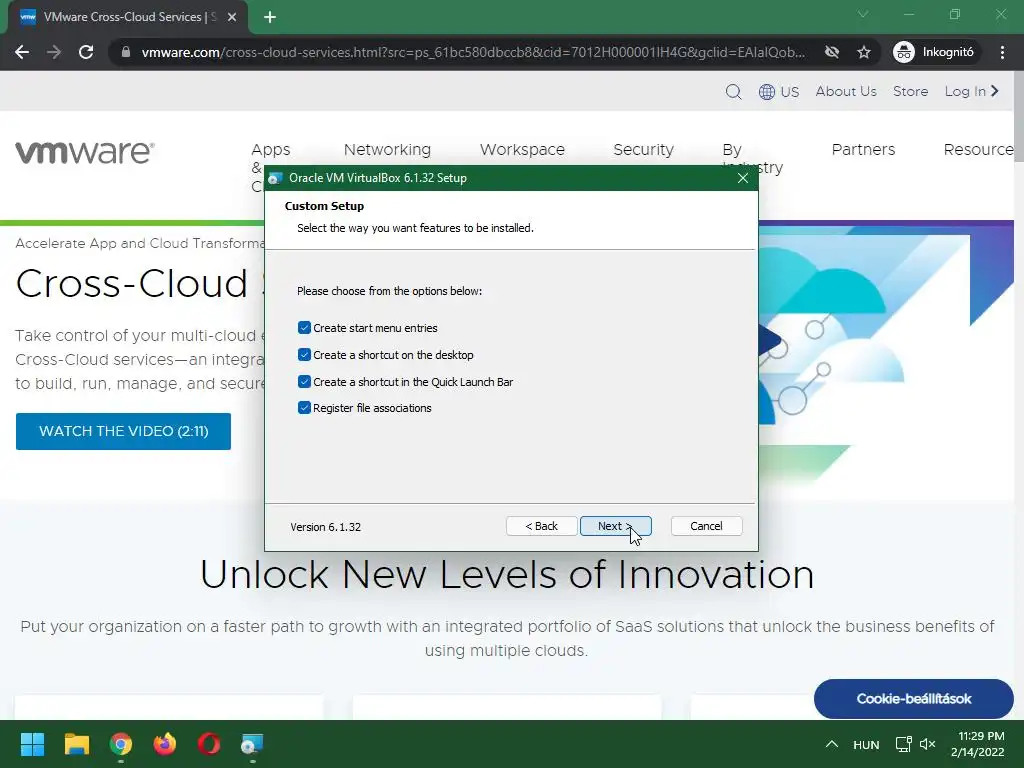The image size is (1024, 768).
Task: Uncheck Create a shortcut on the desktop
Action: 304,355
